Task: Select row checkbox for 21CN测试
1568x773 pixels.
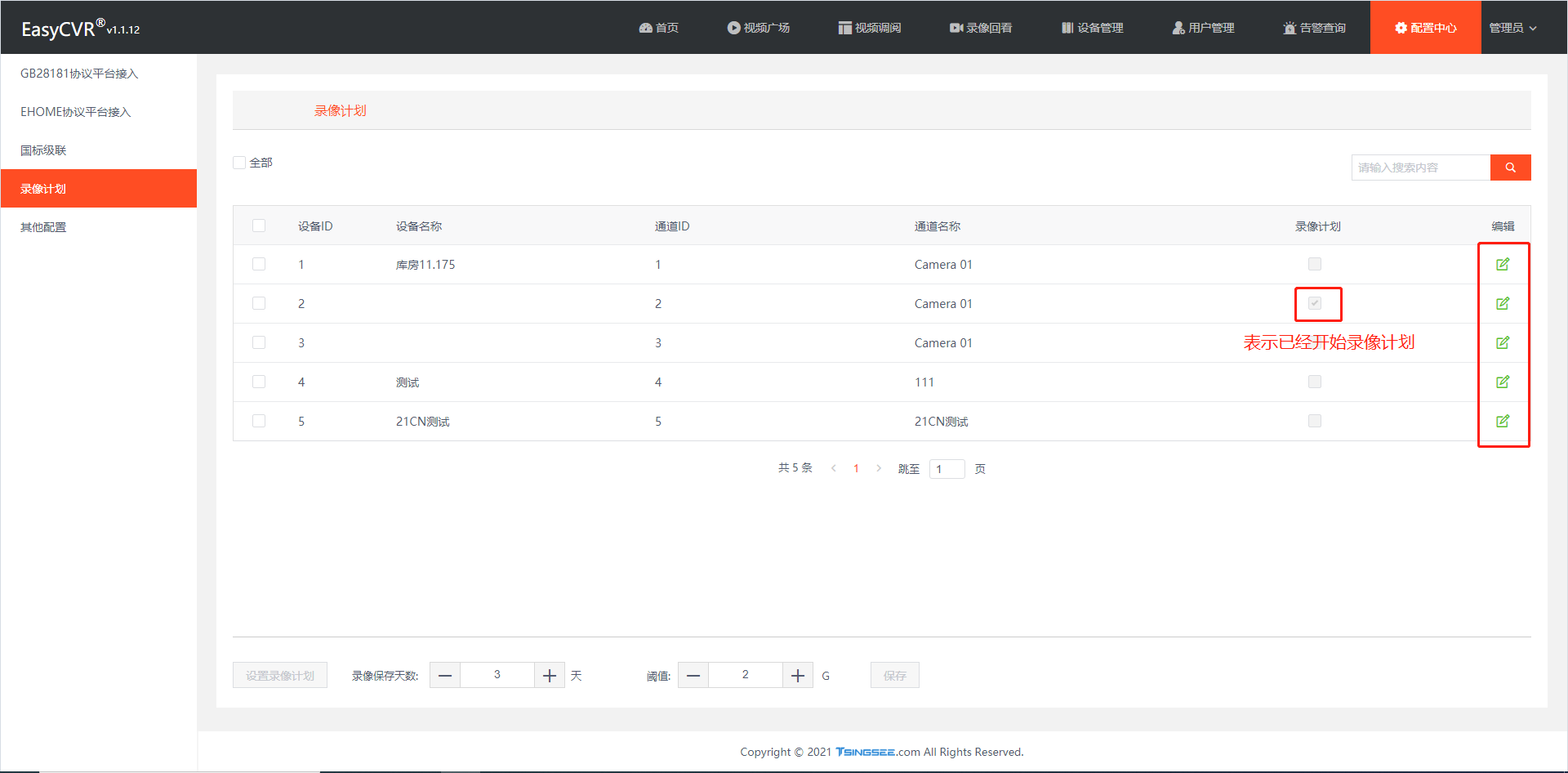Action: (259, 421)
